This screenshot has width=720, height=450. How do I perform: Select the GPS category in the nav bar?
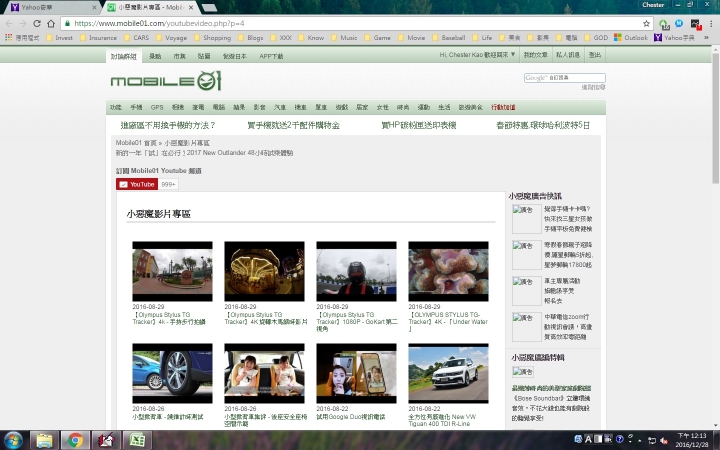point(157,107)
